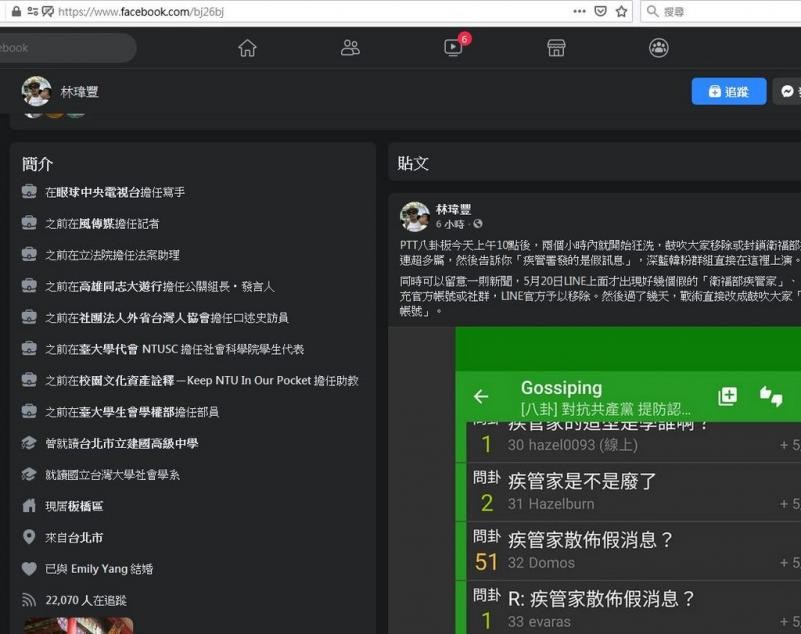Click the 追蹤 follow button

pos(728,91)
